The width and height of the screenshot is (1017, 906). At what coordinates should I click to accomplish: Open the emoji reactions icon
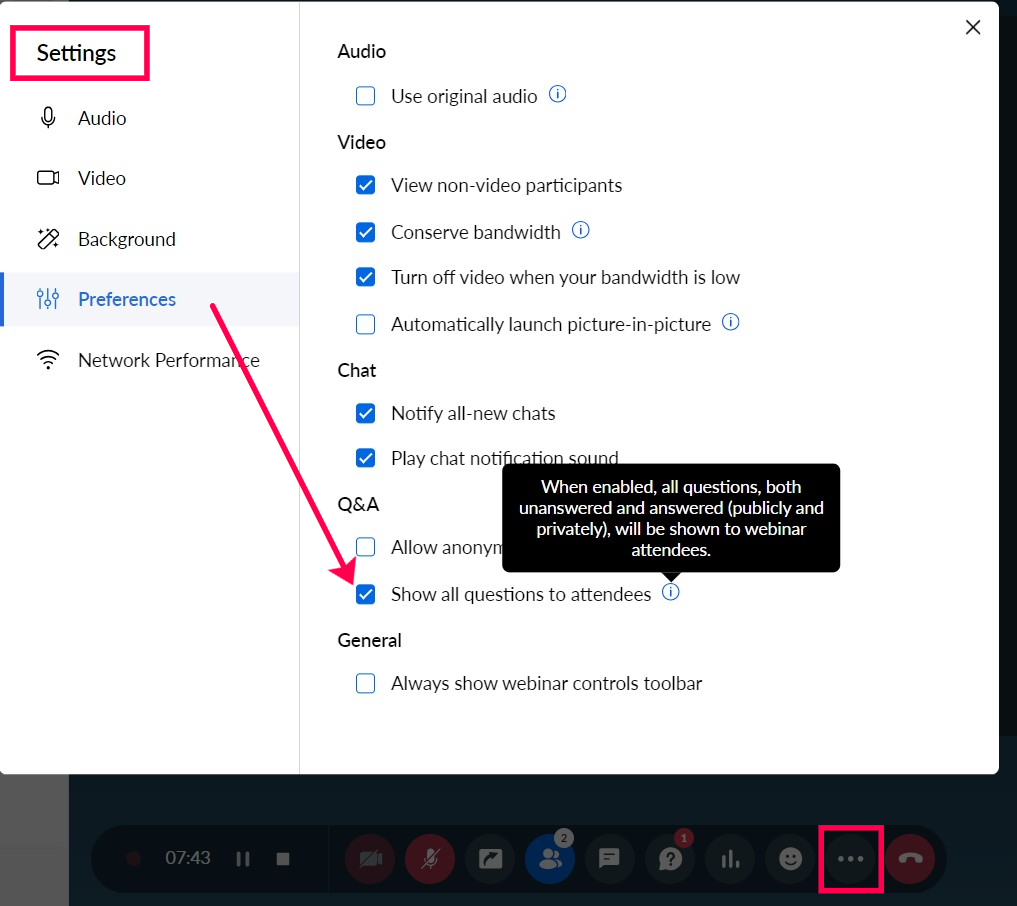(x=790, y=859)
